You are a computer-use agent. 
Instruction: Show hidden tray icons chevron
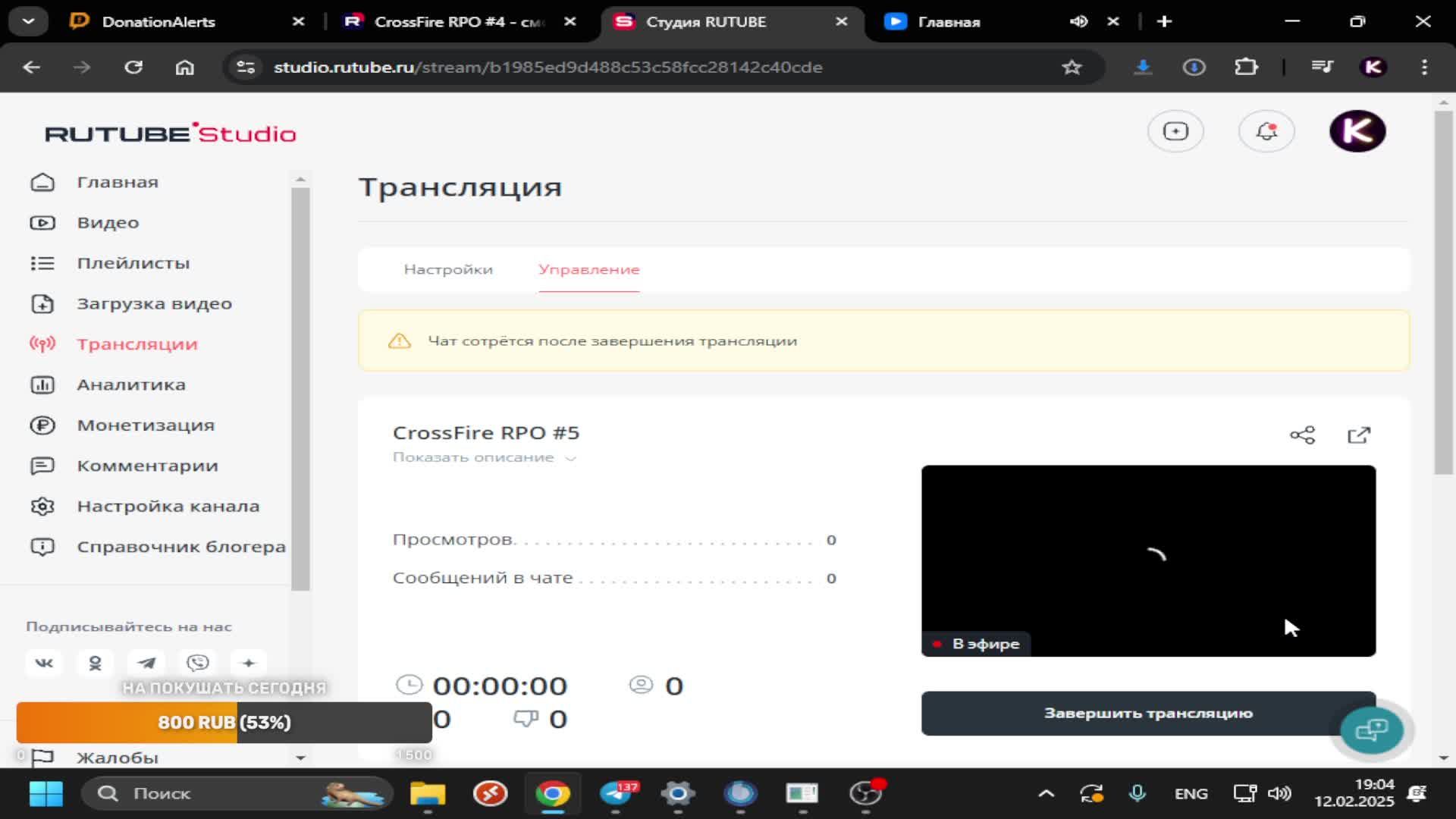[x=1046, y=794]
